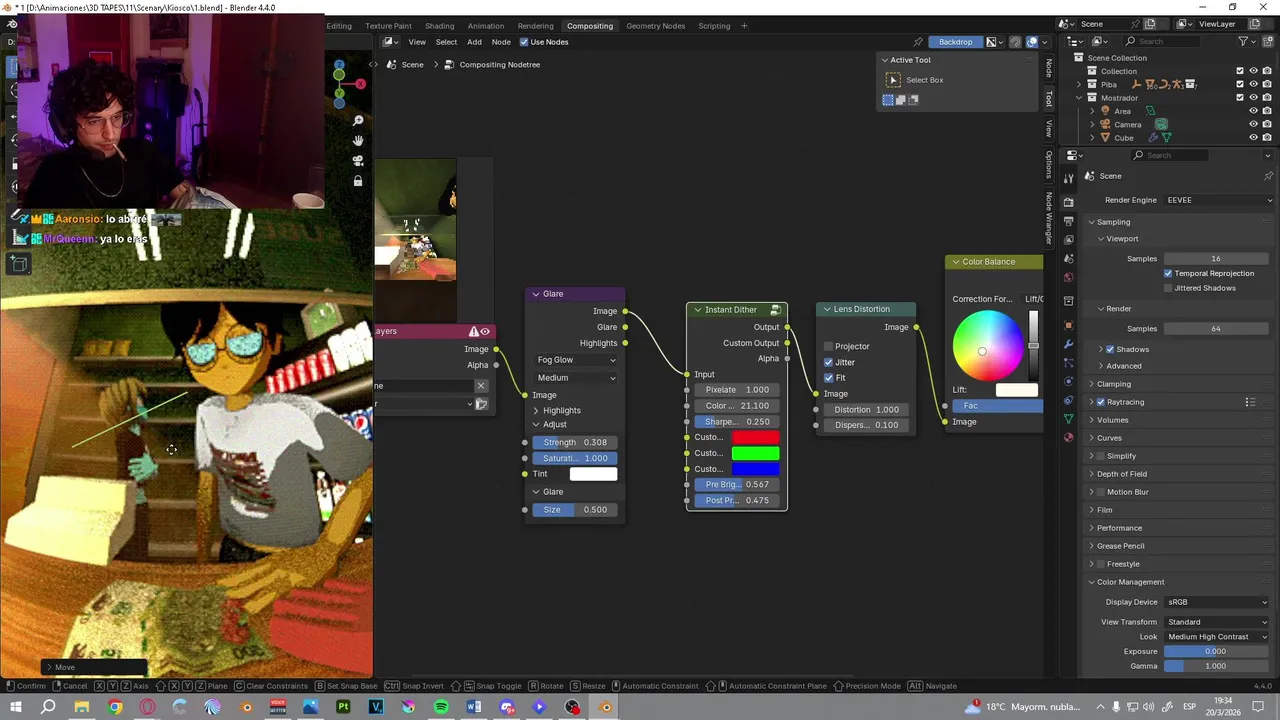Image resolution: width=1280 pixels, height=720 pixels.
Task: Click the X button on Render Layers scene field
Action: (481, 386)
